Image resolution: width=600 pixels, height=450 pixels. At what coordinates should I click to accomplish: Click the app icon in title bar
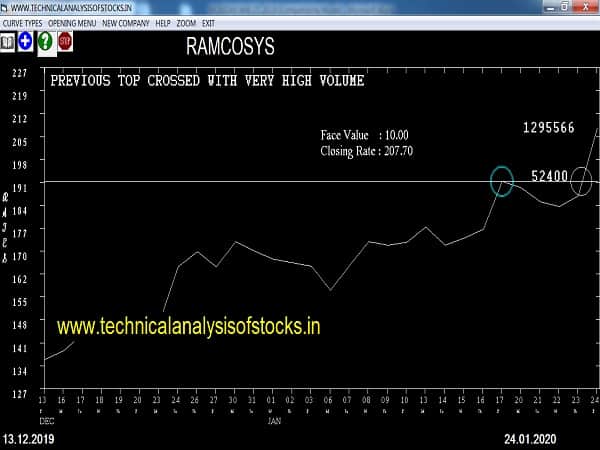6,7
